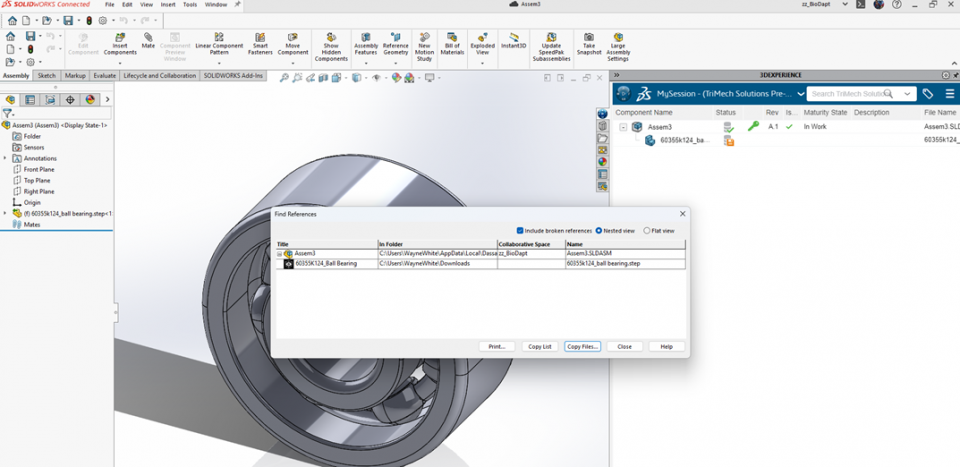This screenshot has height=467, width=960.
Task: Click the Edit Appearance color ball icon
Action: 396,78
